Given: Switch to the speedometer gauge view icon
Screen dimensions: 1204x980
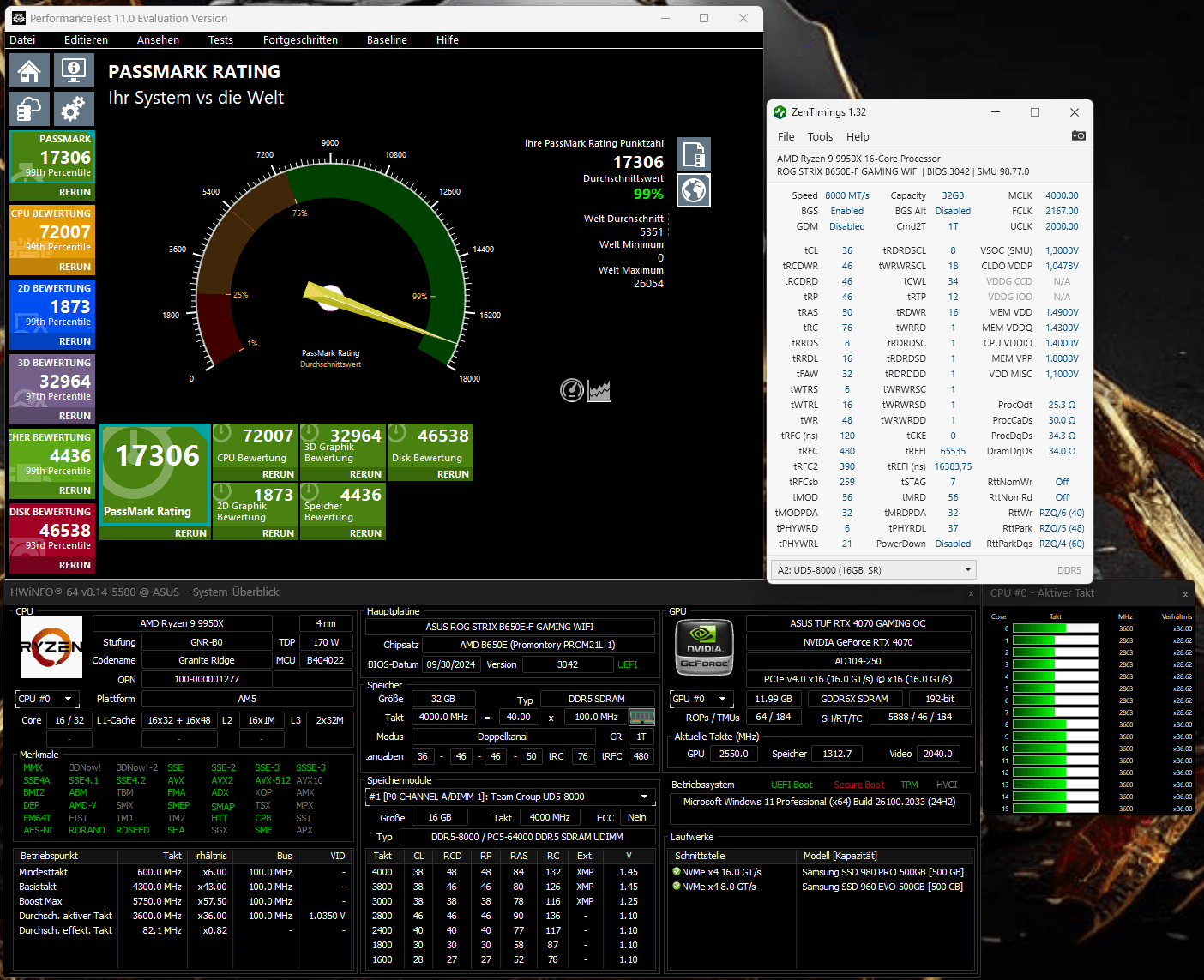Looking at the screenshot, I should (572, 390).
